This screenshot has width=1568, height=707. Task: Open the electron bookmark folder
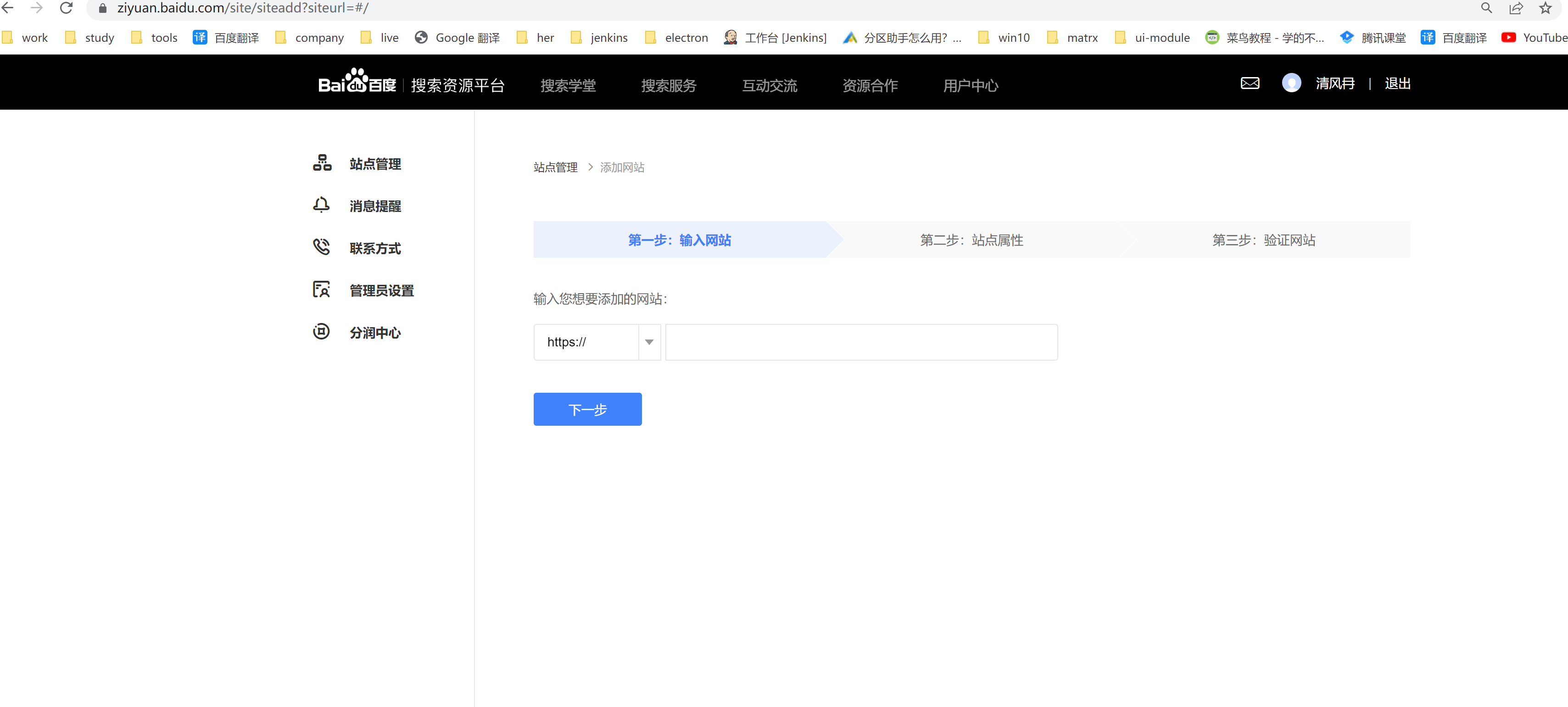677,38
